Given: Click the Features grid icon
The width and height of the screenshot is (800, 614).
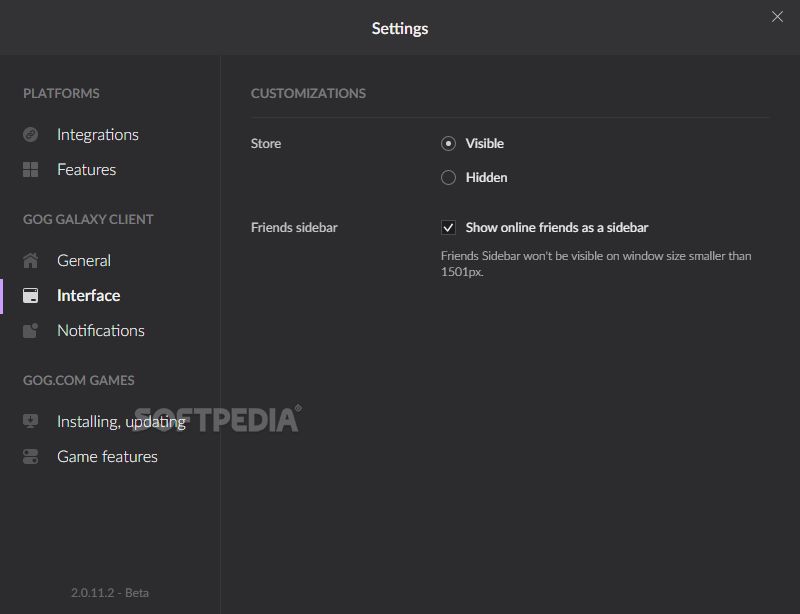Looking at the screenshot, I should tap(31, 169).
